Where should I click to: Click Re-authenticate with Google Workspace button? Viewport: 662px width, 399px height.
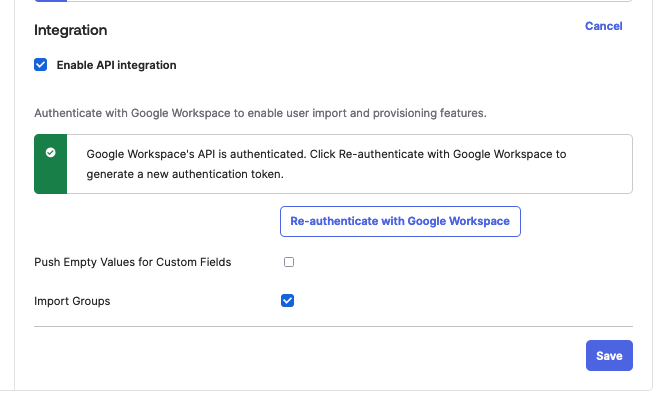[x=400, y=221]
